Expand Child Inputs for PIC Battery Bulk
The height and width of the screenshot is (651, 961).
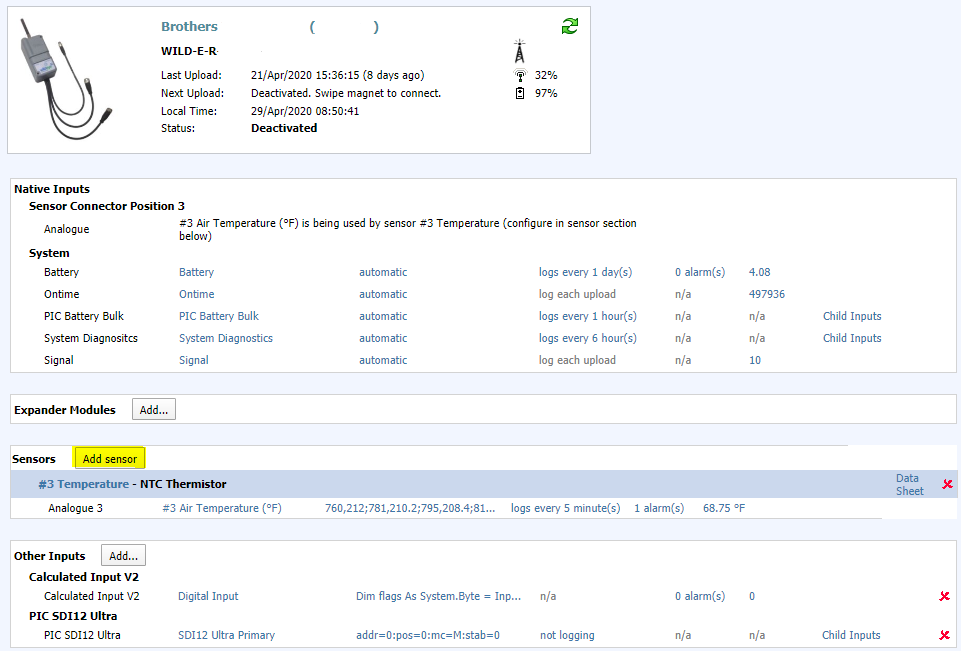tap(852, 316)
